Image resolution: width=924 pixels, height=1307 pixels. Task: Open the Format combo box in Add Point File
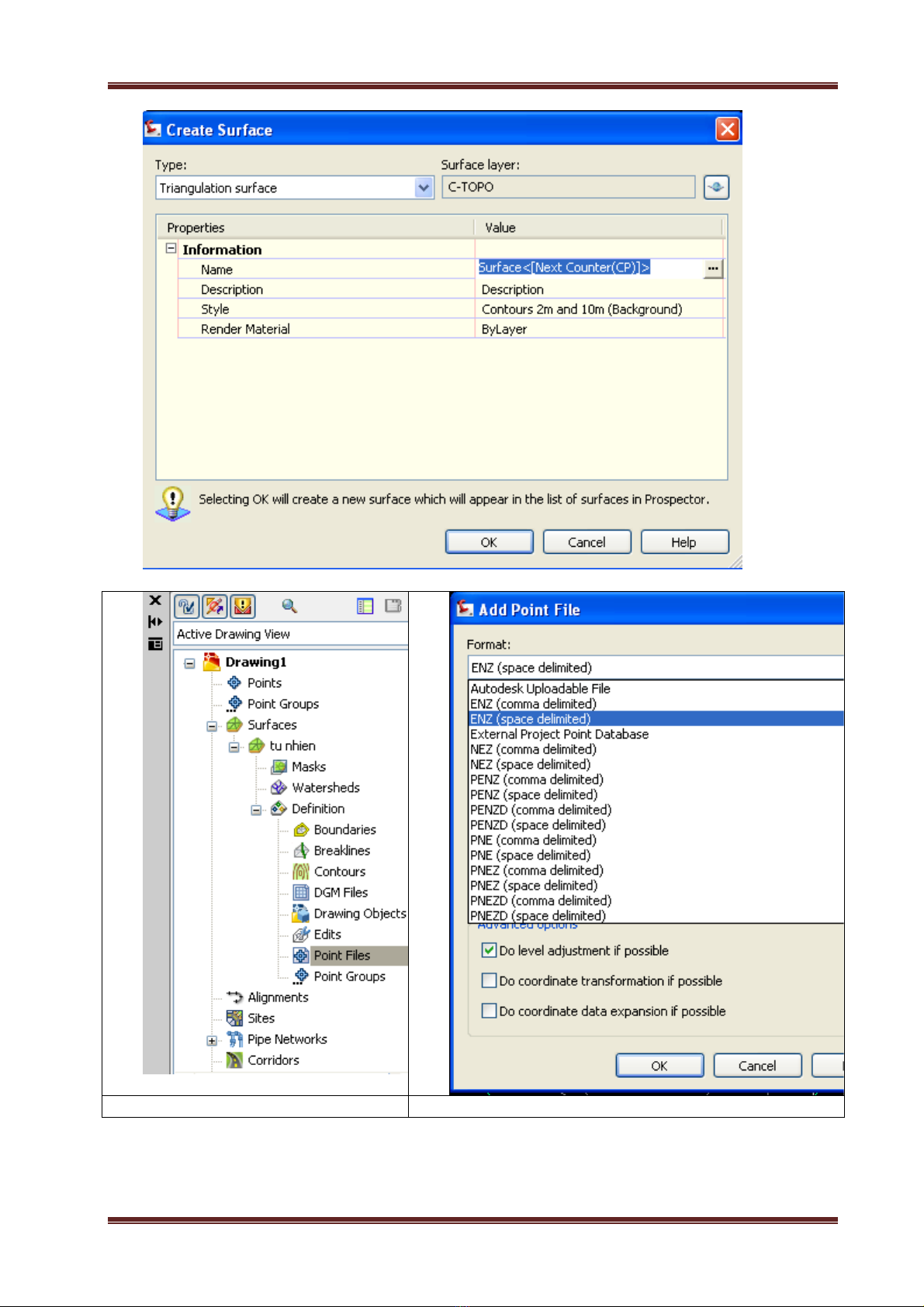[x=656, y=667]
